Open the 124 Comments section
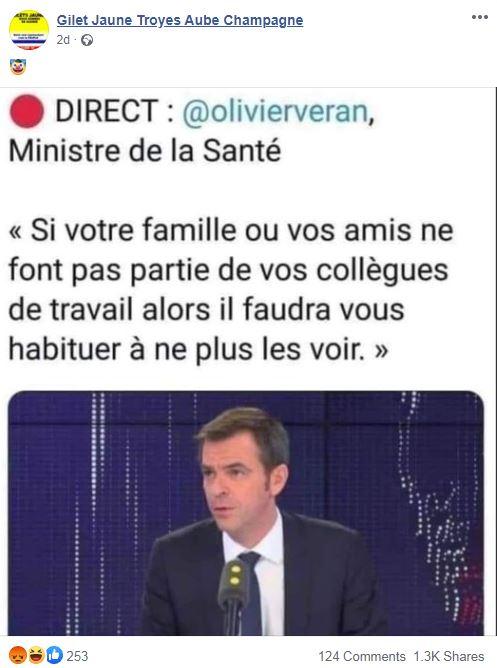 (x=362, y=656)
